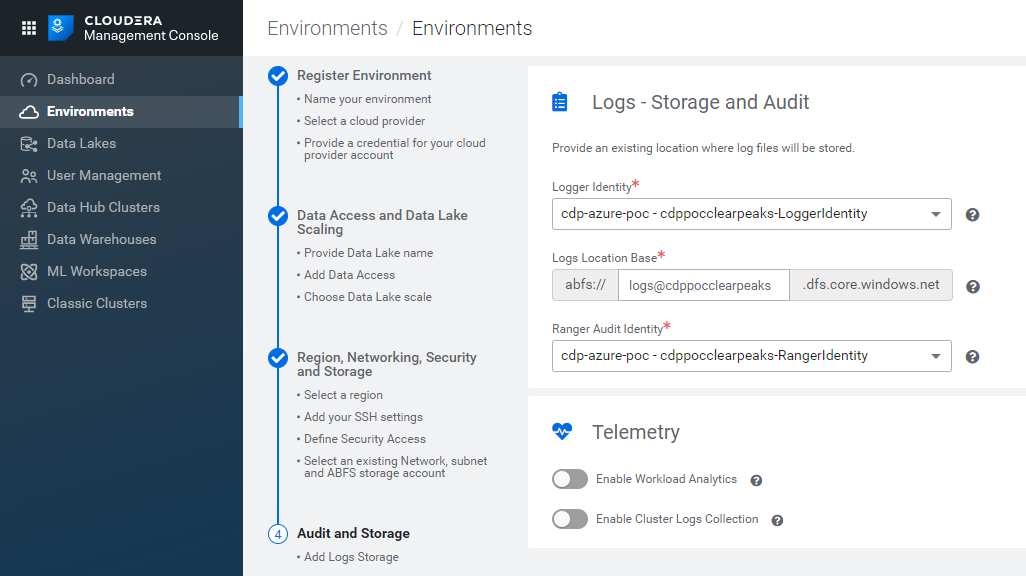Click the abfs:// prefix box
Viewport: 1026px width, 576px height.
coord(585,285)
